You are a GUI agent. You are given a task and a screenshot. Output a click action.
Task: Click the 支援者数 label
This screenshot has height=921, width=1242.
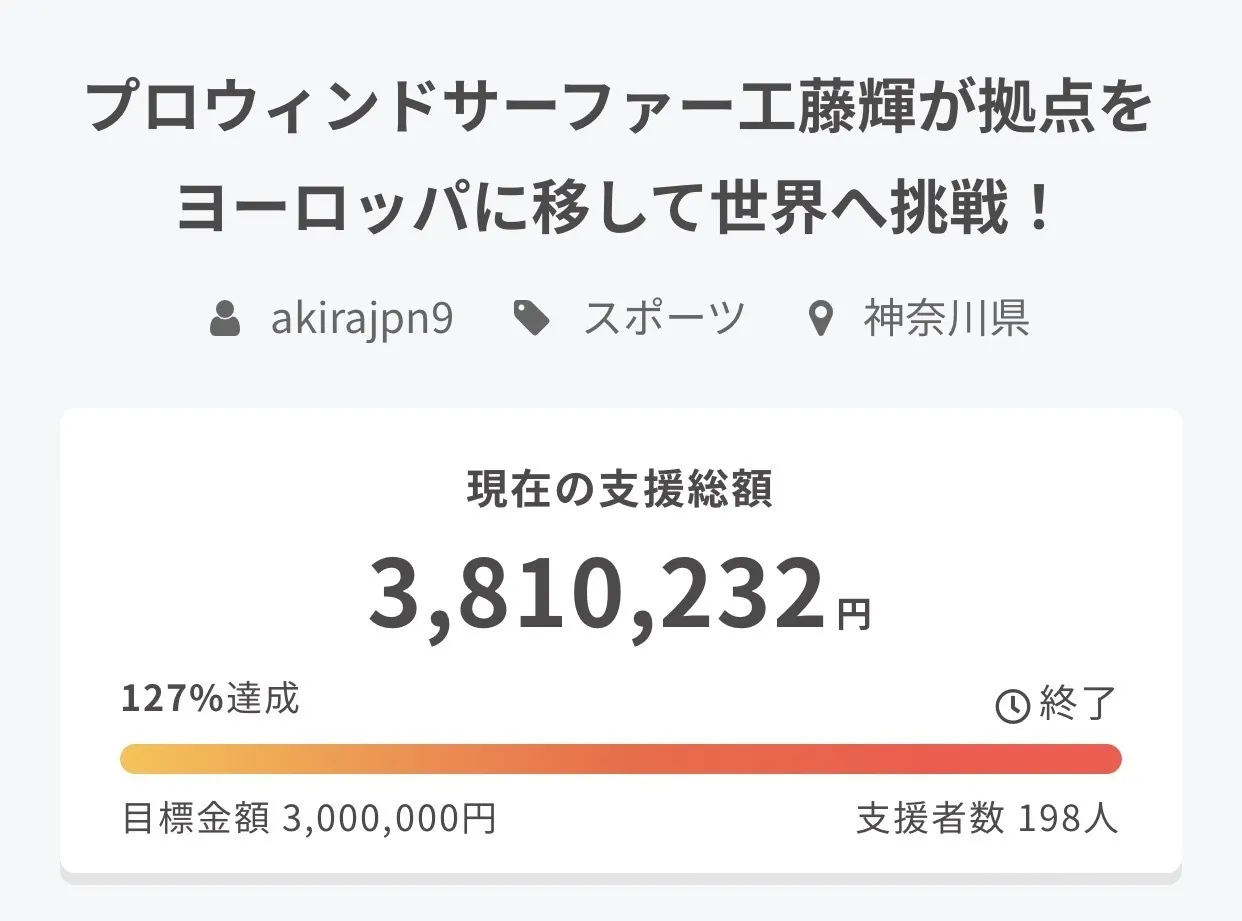[930, 819]
